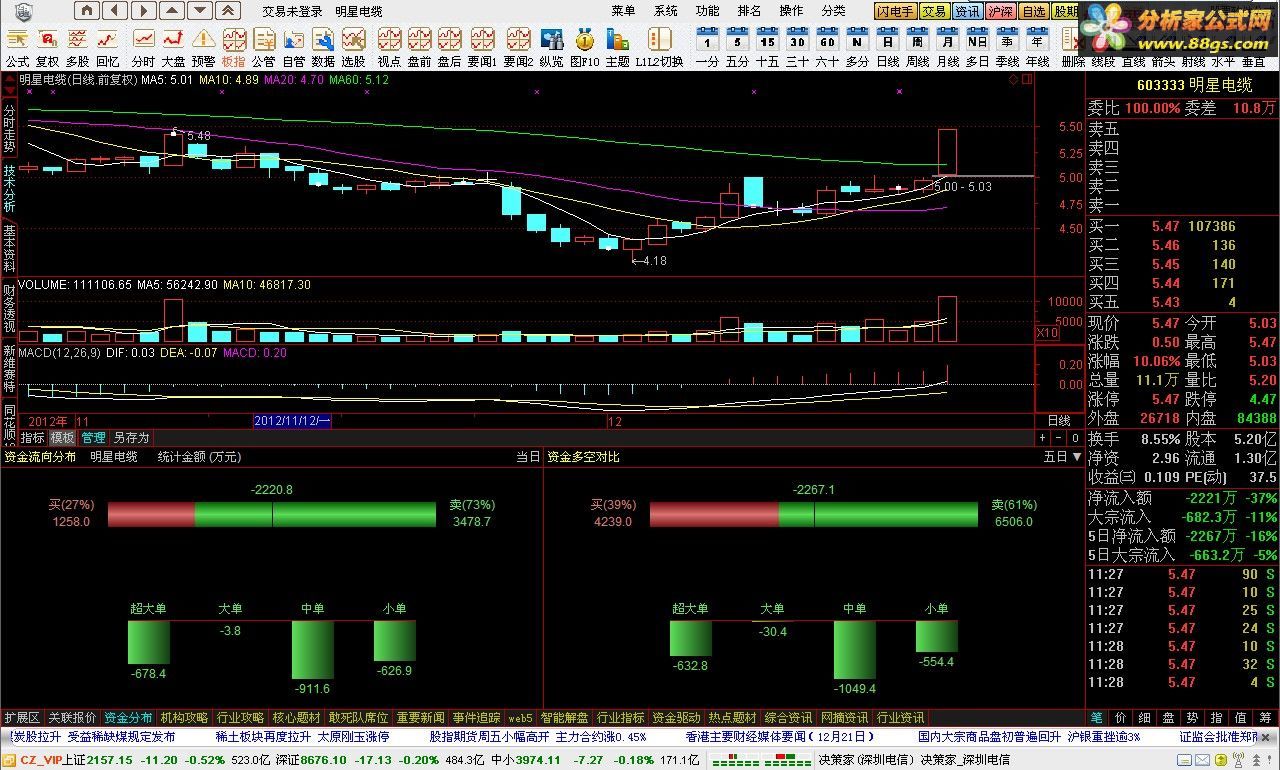
Task: Open the 图F10 company info icon
Action: click(x=585, y=47)
